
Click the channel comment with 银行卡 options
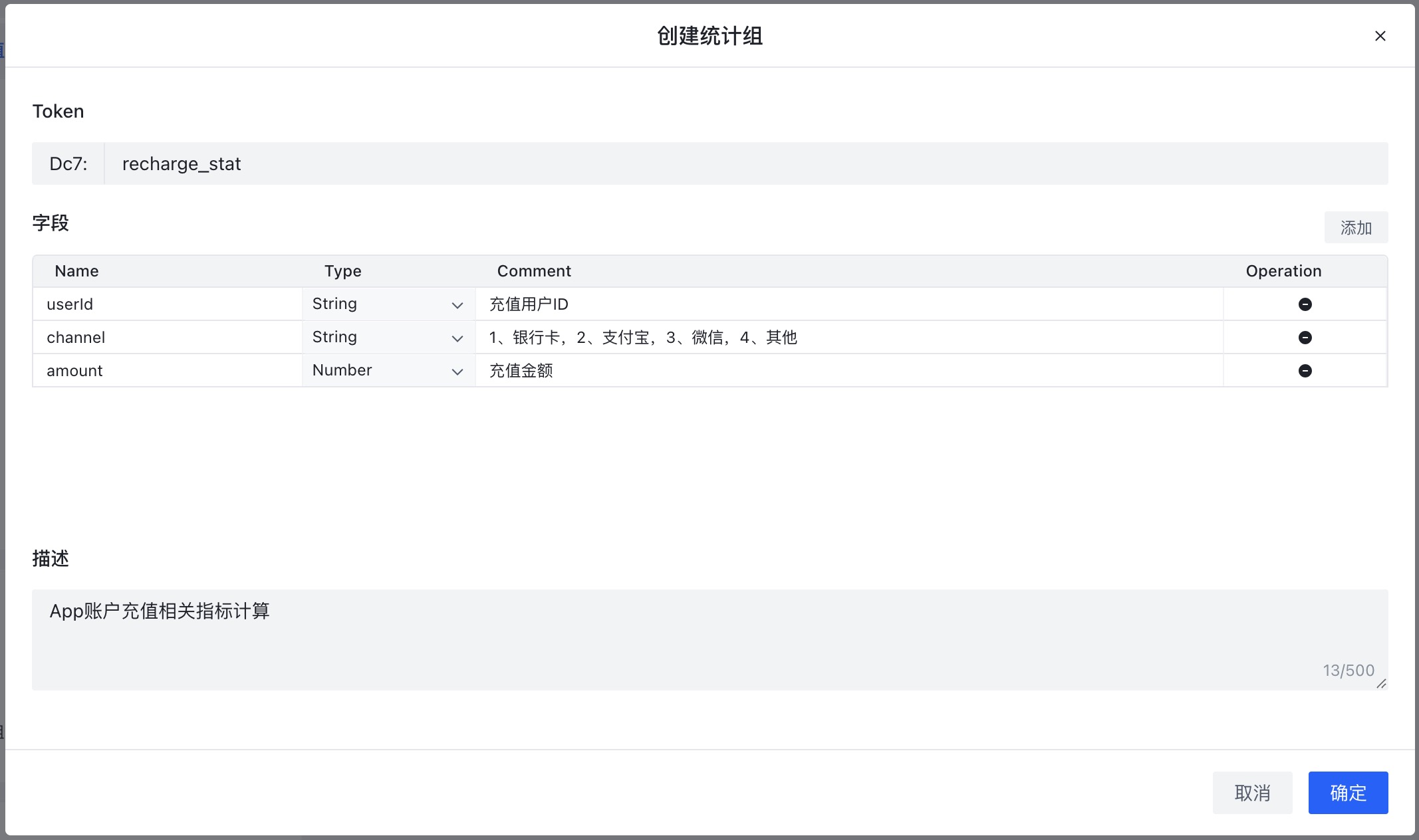point(848,338)
